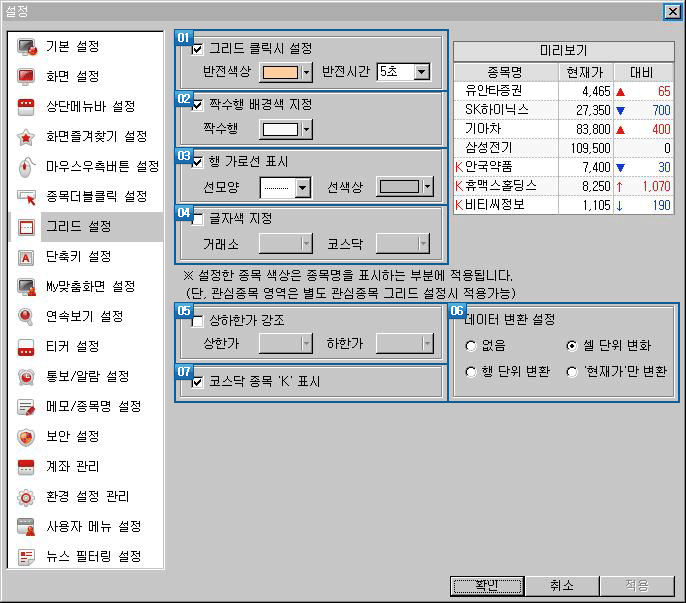Select 행 단위 변환 radio option
Viewport: 686px width, 603px height.
[x=471, y=372]
